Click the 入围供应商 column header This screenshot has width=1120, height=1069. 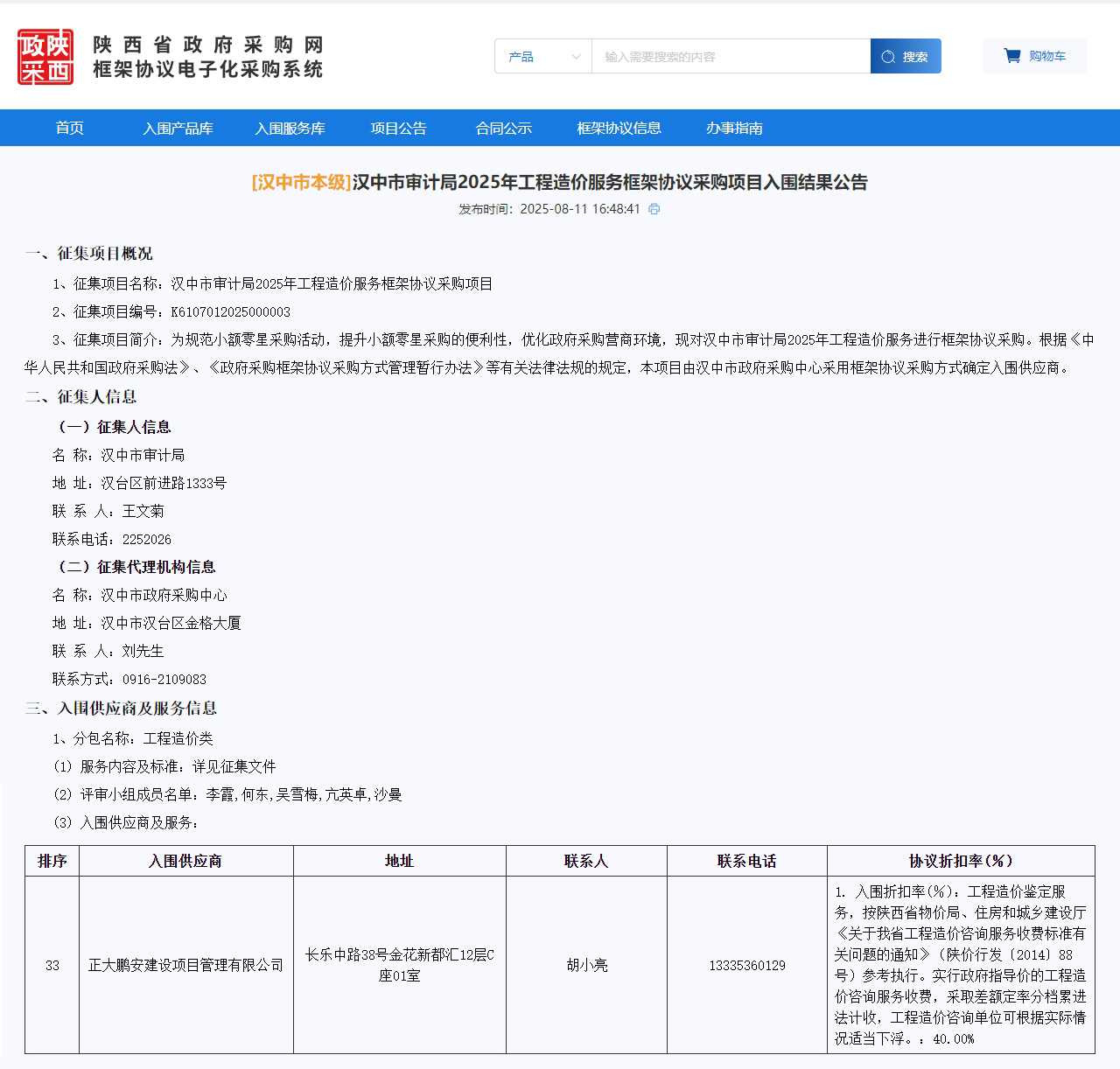185,861
